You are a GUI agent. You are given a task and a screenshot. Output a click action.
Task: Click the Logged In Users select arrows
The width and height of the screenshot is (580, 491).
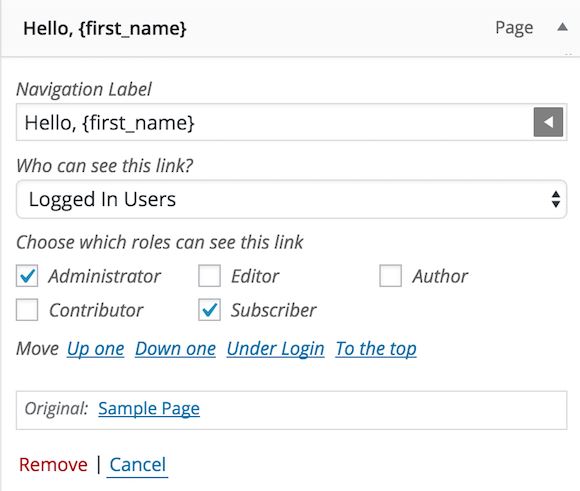click(556, 199)
